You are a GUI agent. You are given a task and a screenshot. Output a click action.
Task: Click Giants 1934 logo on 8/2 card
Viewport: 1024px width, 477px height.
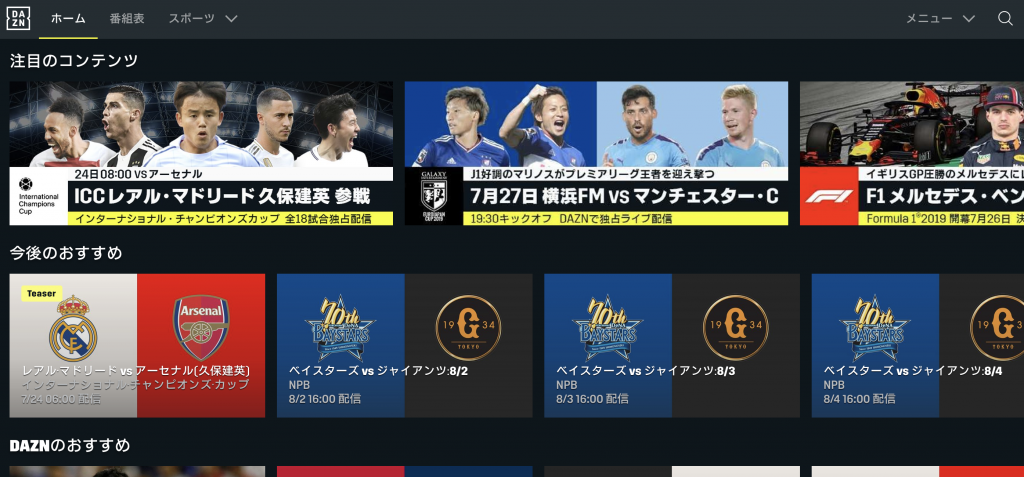(x=468, y=328)
